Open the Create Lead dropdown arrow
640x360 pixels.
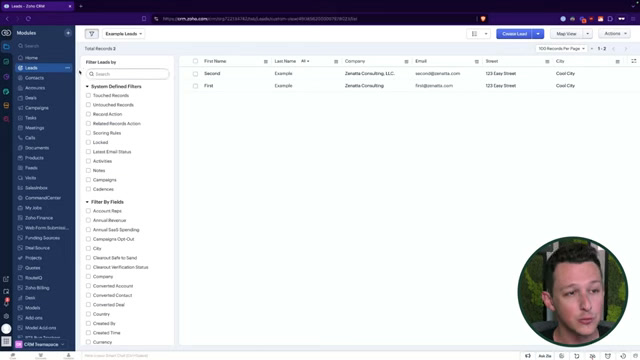(x=538, y=34)
